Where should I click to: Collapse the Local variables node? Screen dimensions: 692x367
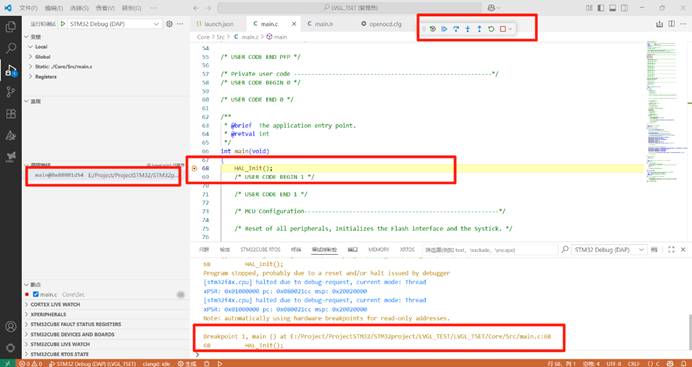(x=30, y=47)
